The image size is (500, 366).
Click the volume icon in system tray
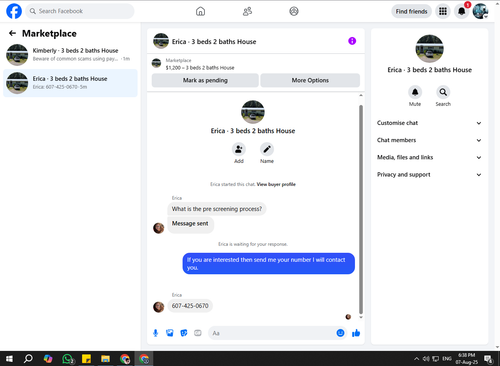tap(426, 359)
